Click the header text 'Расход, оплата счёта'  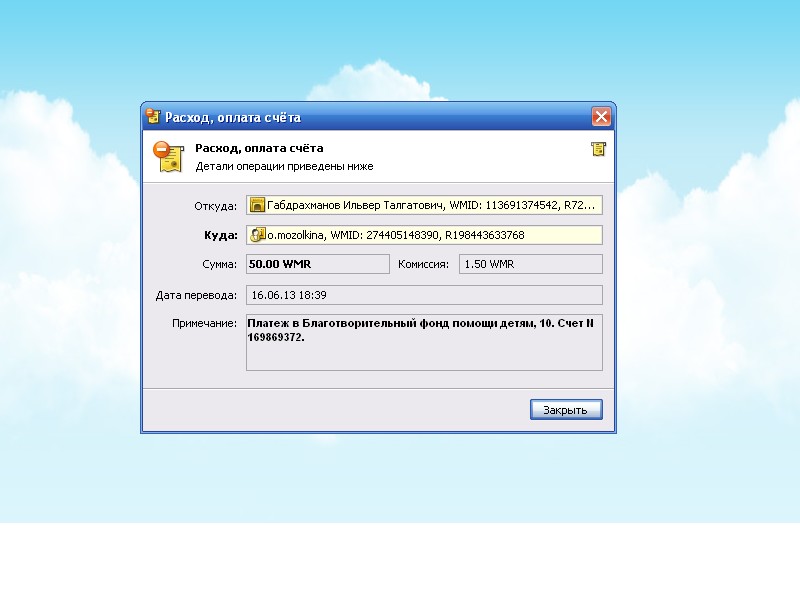pyautogui.click(x=259, y=148)
